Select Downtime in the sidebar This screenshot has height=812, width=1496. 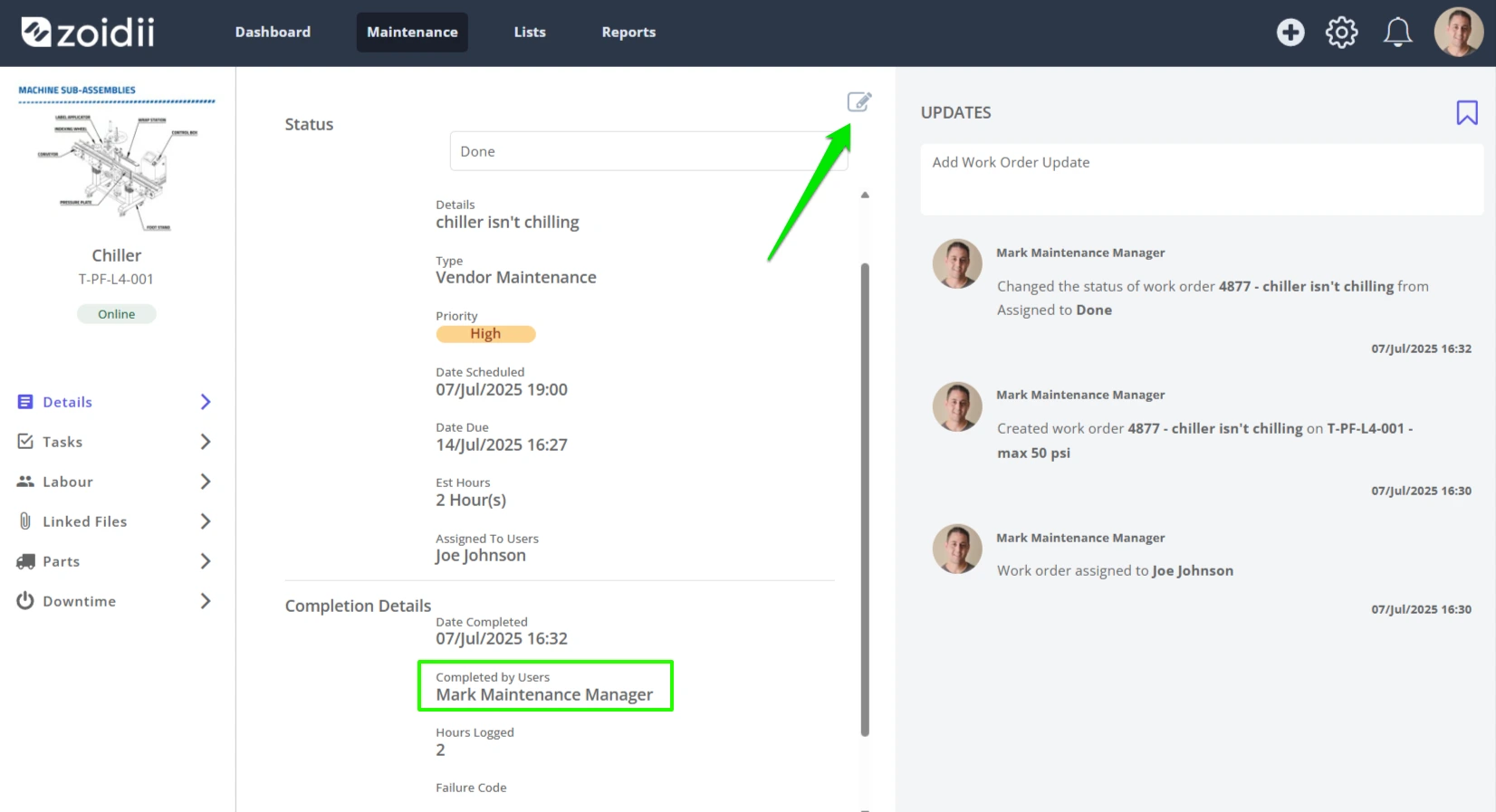tap(115, 601)
